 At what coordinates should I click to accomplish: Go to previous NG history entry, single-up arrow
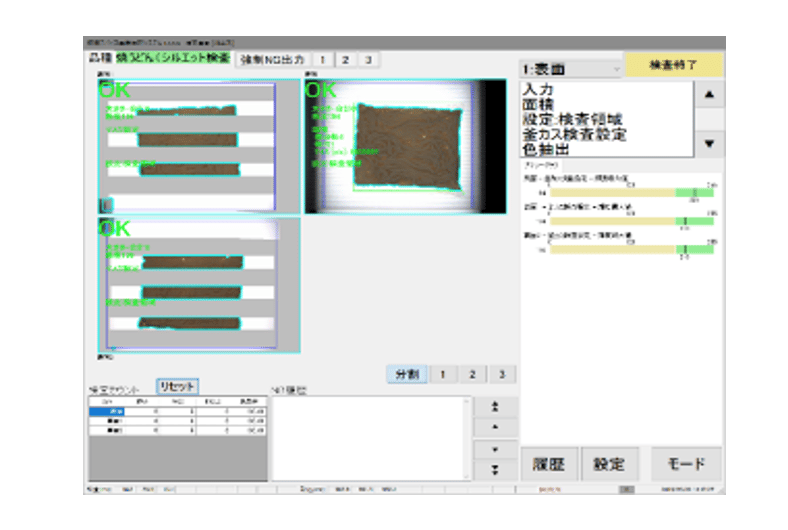(x=495, y=427)
